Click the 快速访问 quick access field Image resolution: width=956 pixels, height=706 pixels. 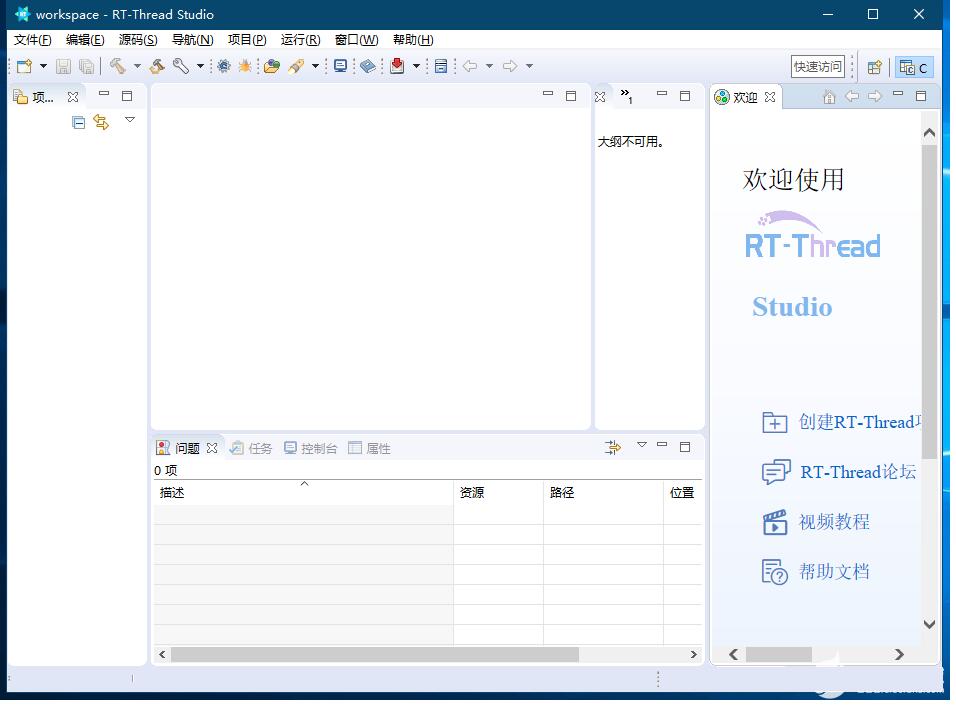818,66
